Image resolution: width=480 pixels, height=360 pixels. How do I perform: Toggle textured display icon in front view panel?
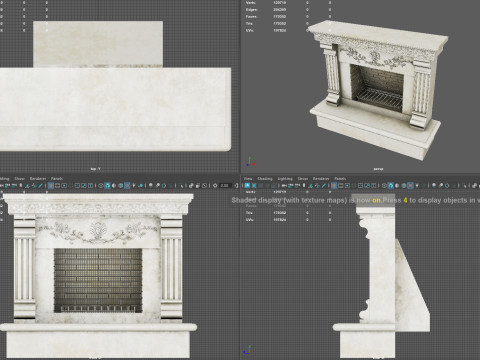click(x=127, y=185)
